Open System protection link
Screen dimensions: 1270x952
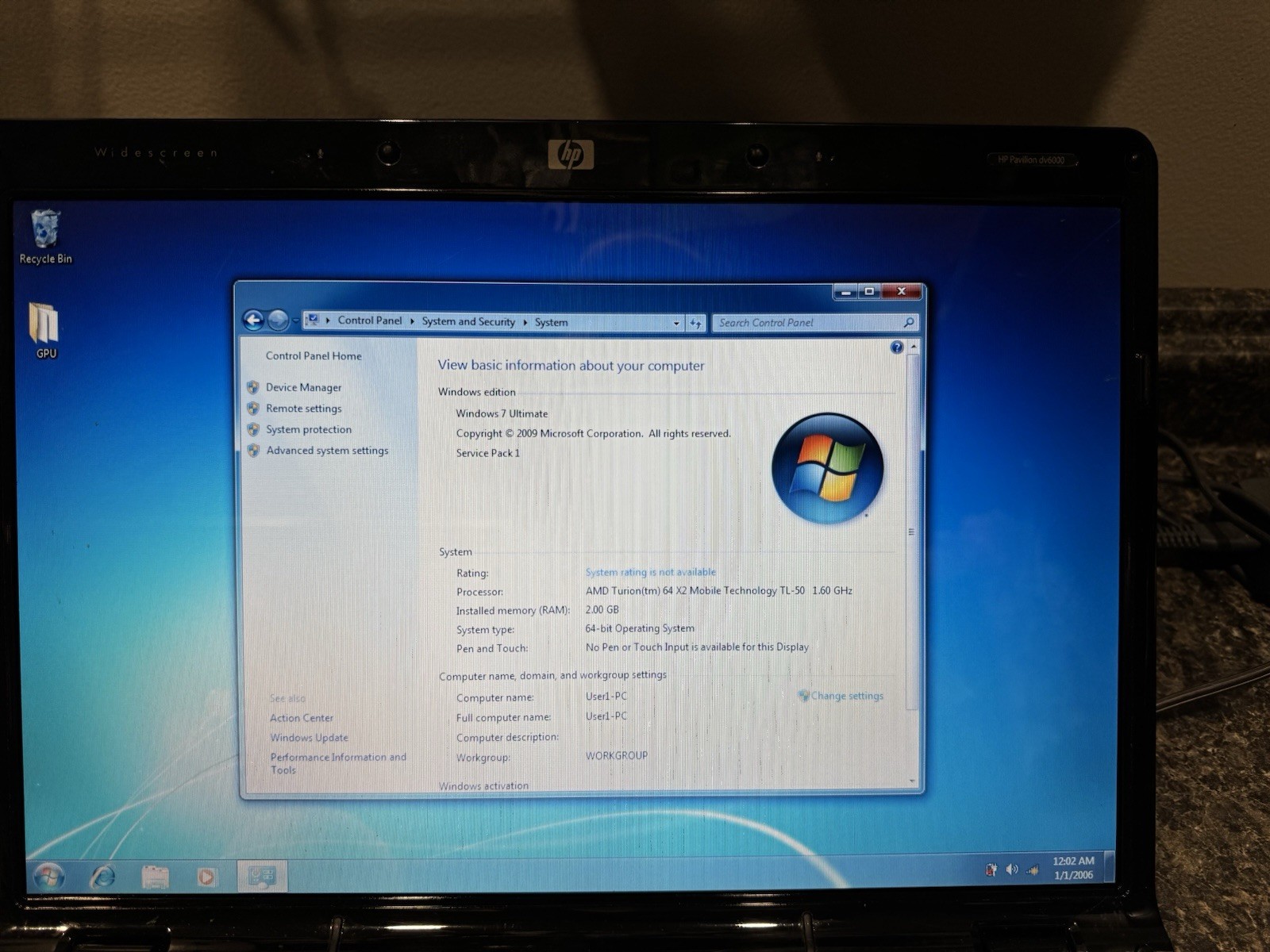point(309,429)
